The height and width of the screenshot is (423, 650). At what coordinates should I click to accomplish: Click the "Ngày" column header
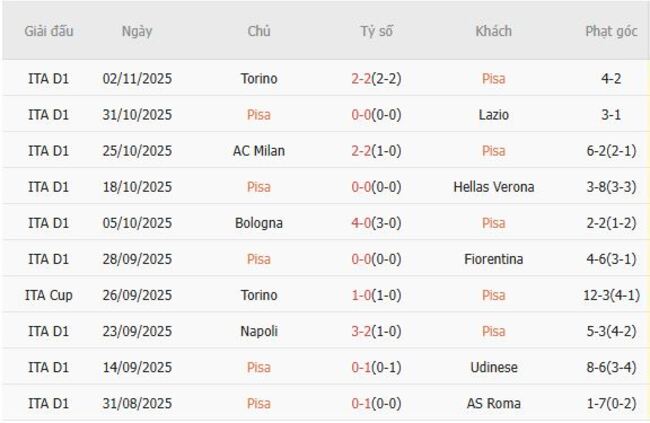click(x=137, y=31)
